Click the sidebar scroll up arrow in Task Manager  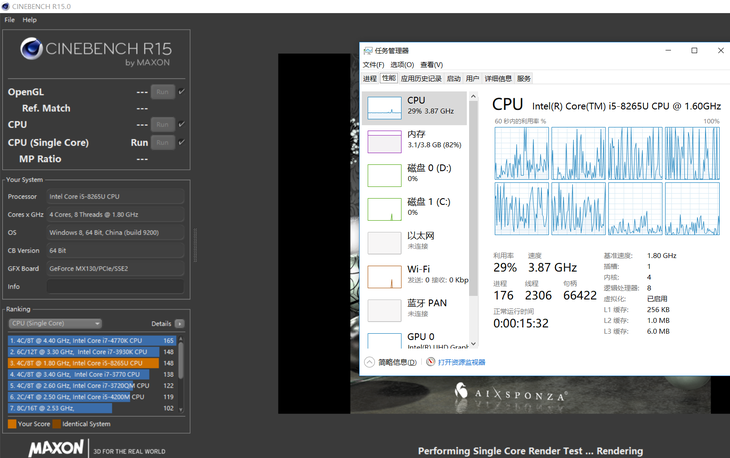473,96
